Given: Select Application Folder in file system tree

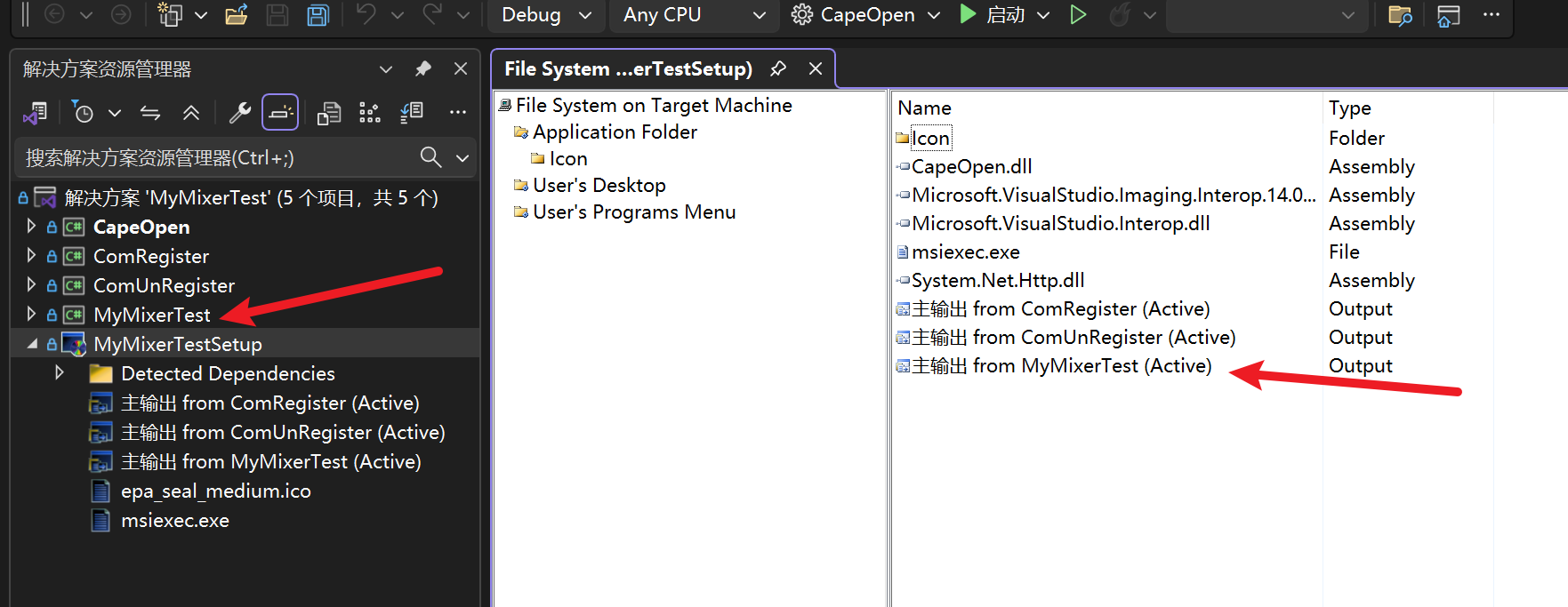Looking at the screenshot, I should coord(615,132).
